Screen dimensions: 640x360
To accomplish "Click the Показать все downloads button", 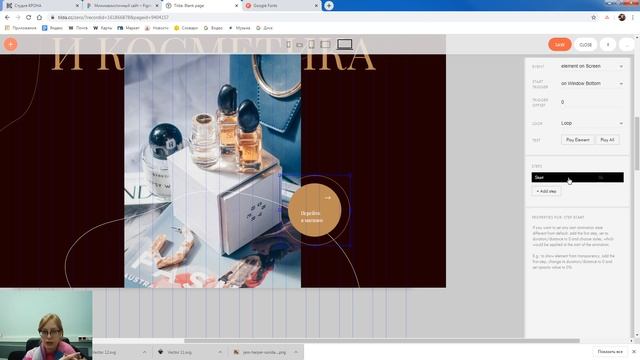I will coord(610,352).
